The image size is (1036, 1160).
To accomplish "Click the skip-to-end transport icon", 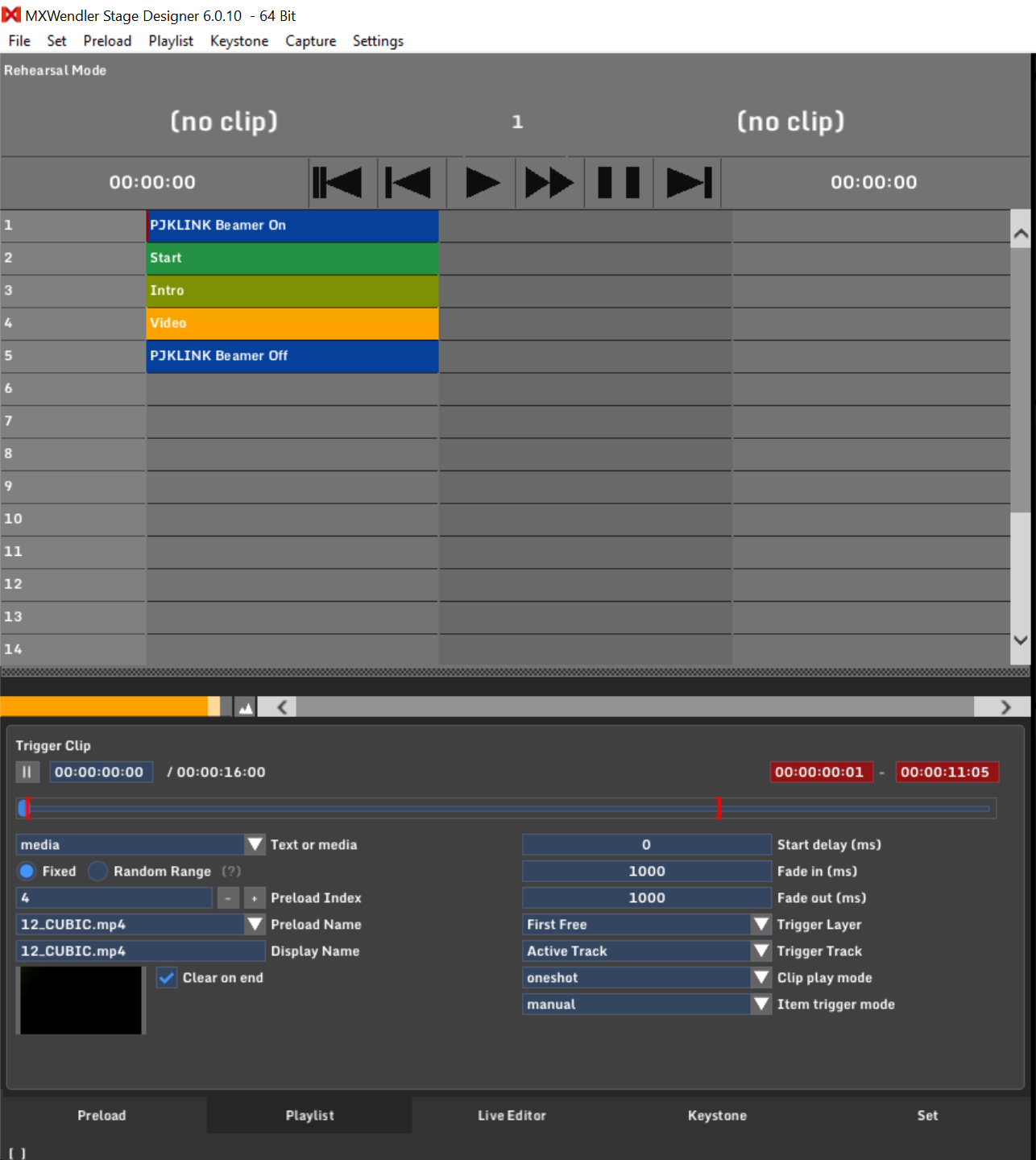I will [686, 182].
